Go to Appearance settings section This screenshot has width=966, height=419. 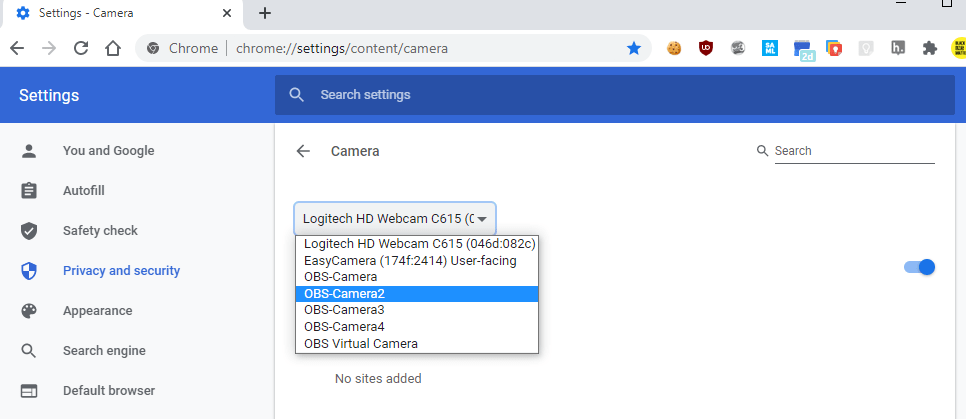pos(98,311)
